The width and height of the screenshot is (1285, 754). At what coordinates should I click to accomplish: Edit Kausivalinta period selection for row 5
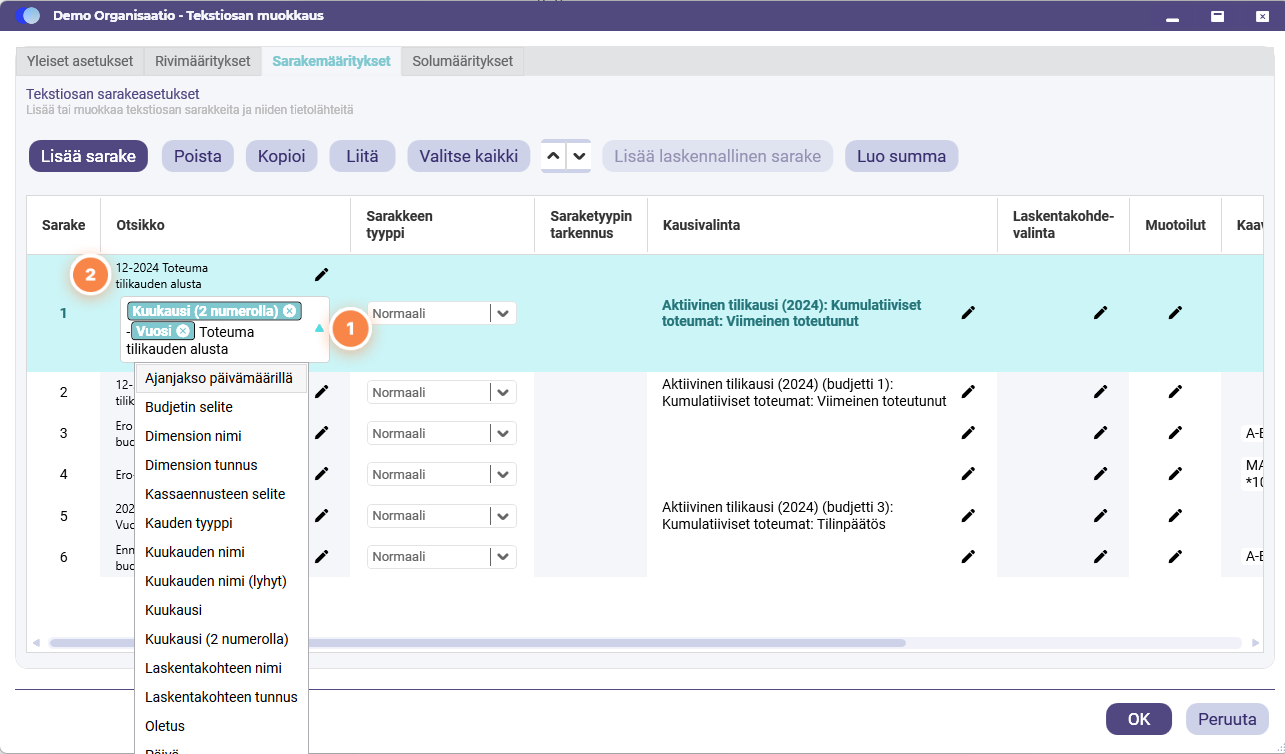click(x=968, y=515)
